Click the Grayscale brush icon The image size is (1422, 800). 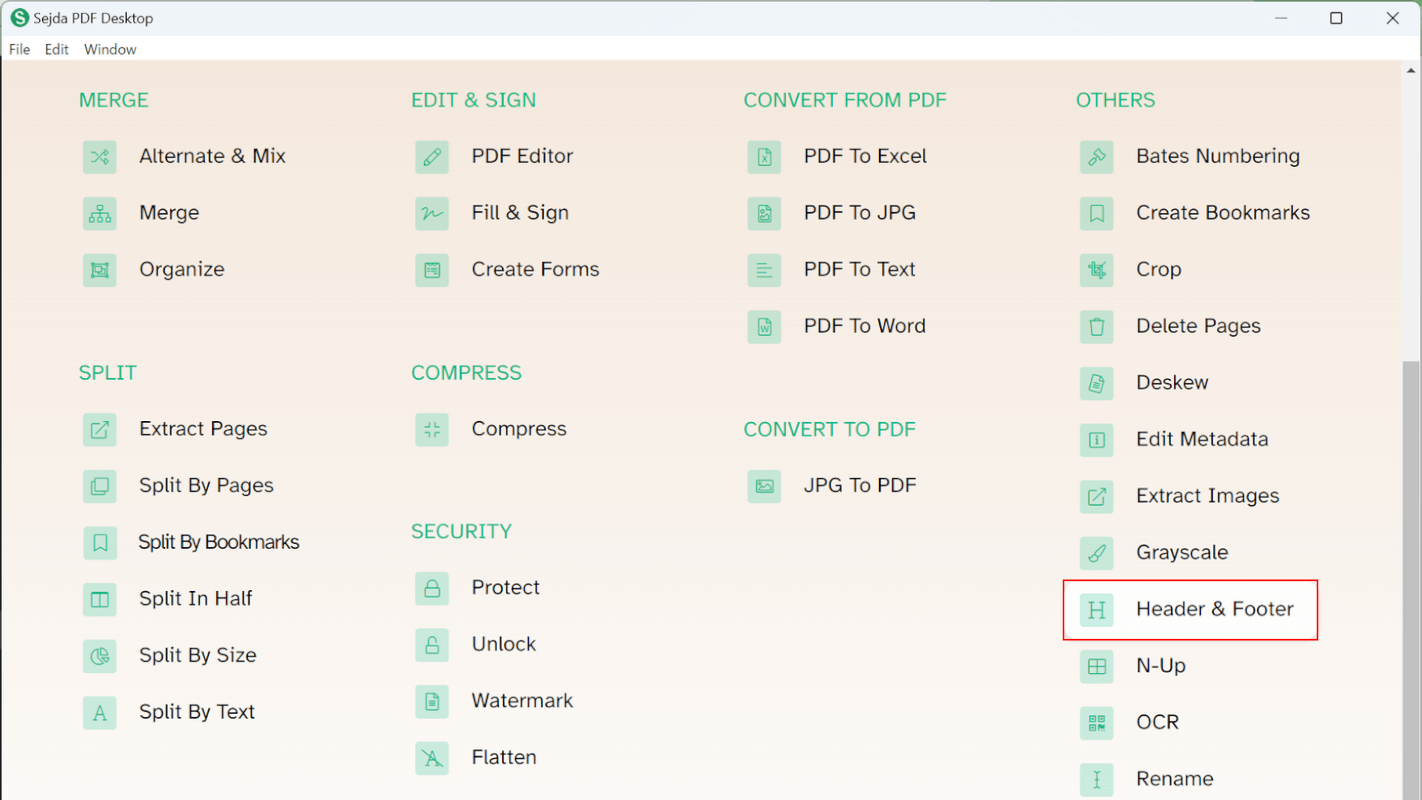pos(1097,553)
